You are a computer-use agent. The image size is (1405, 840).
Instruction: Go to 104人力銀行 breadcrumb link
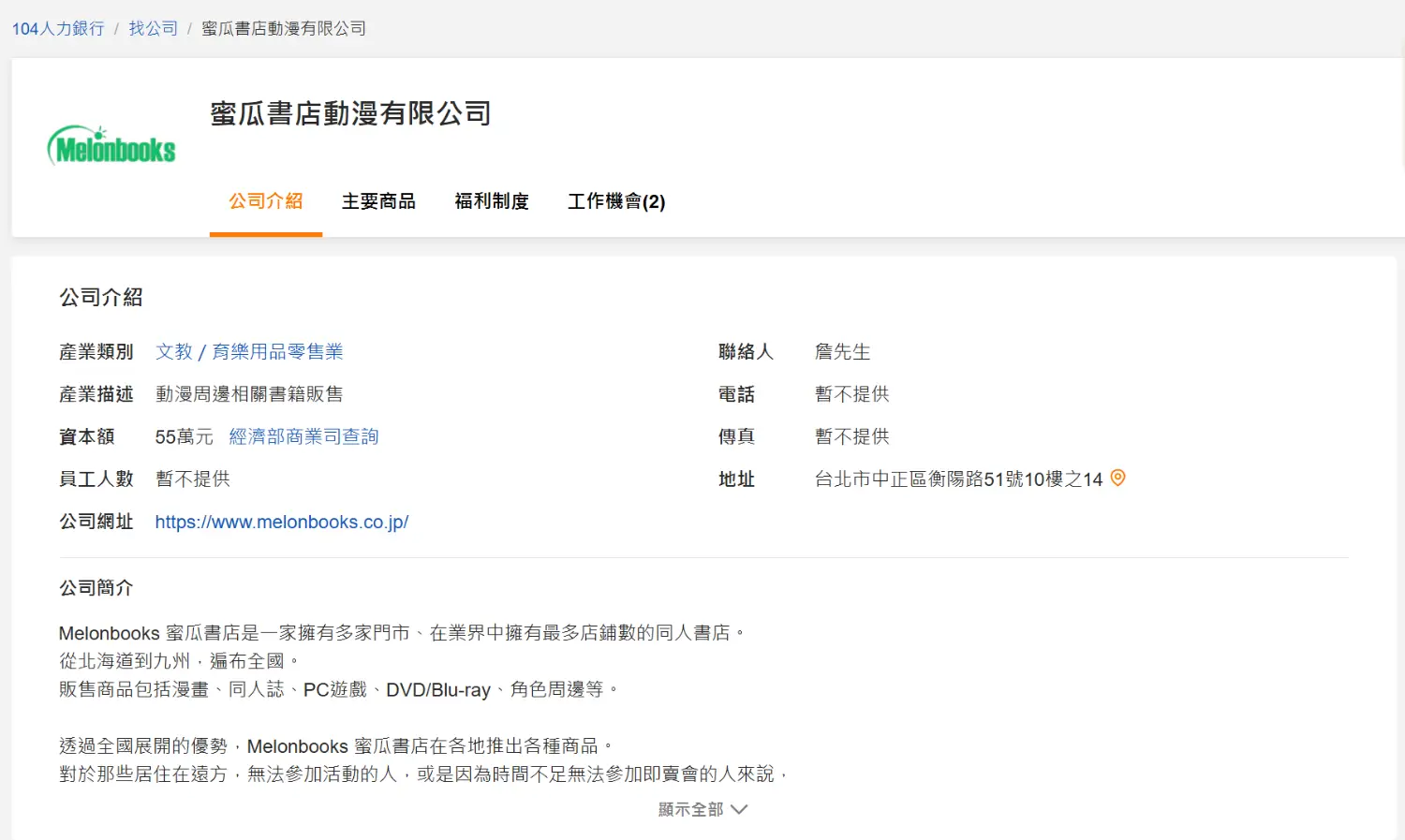tap(58, 29)
